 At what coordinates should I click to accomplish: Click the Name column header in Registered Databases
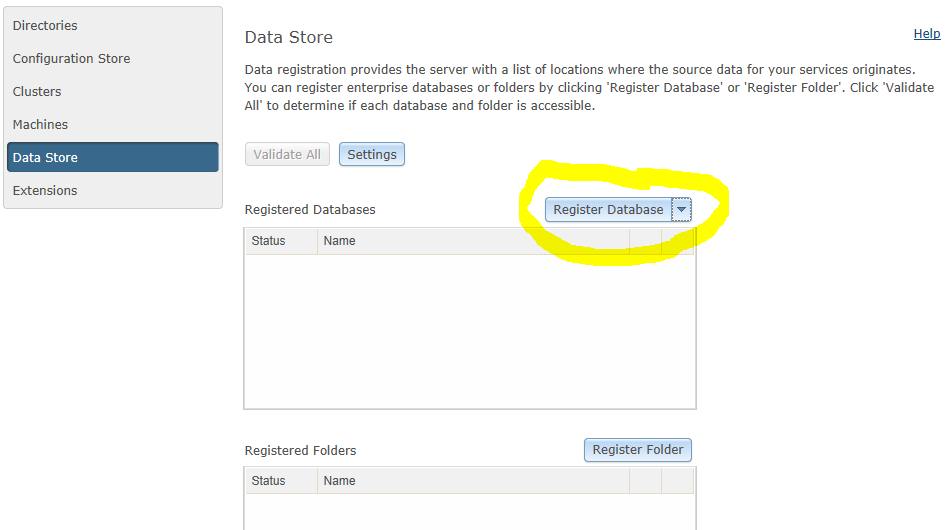click(x=473, y=241)
